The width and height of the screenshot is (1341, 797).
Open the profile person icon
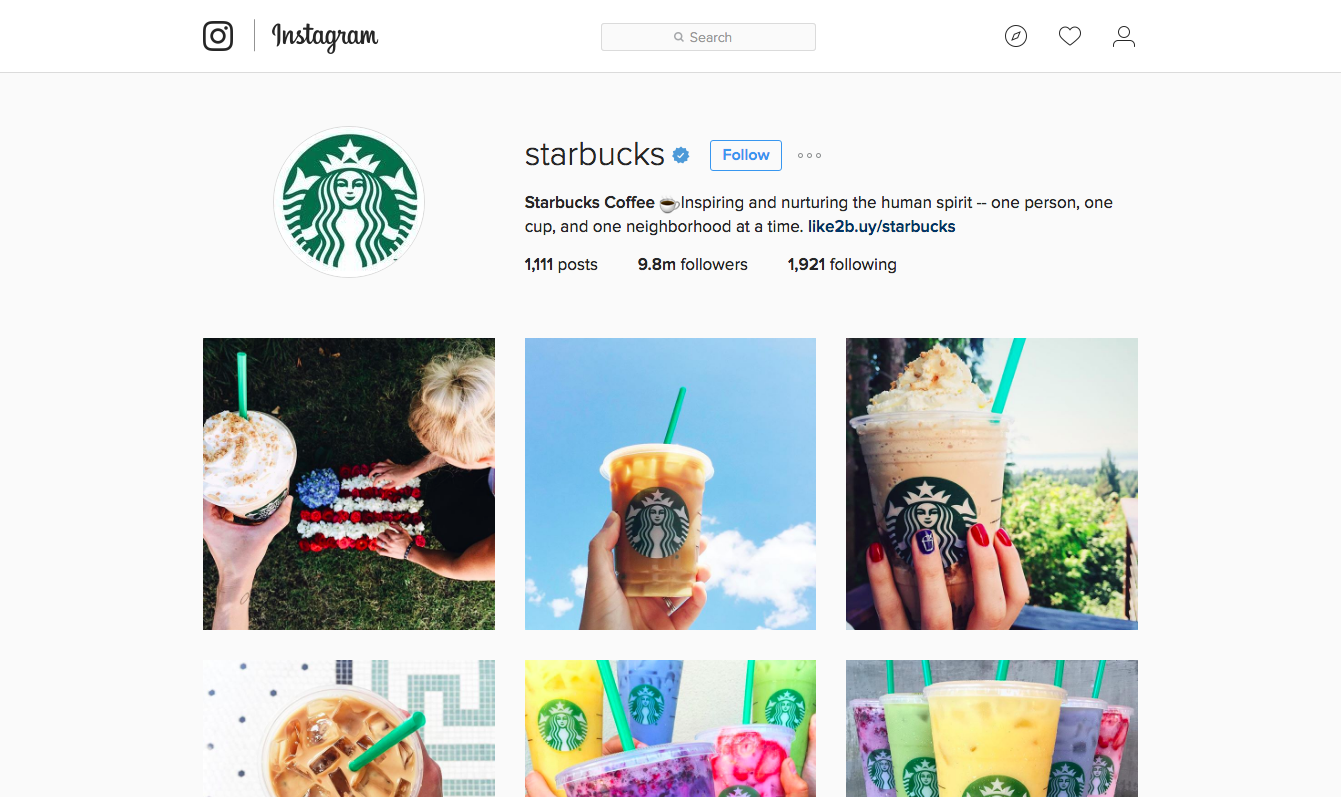(x=1124, y=37)
